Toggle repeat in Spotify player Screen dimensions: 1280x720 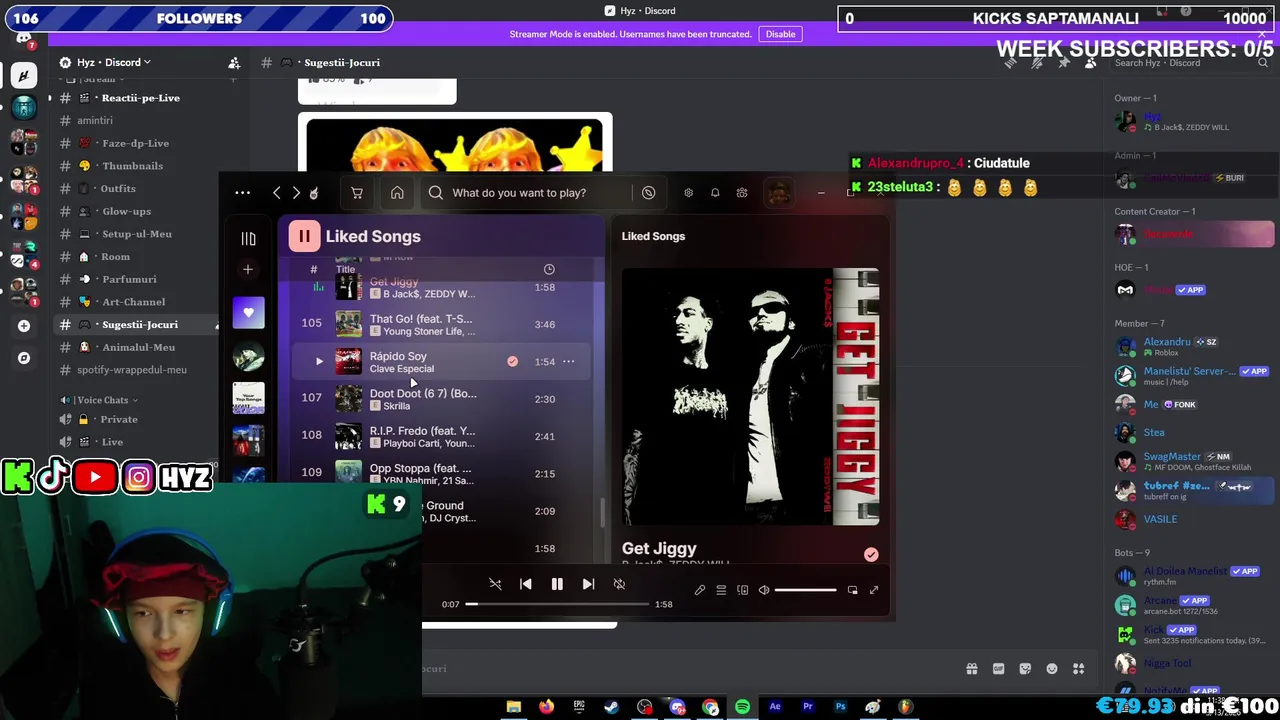(x=619, y=584)
